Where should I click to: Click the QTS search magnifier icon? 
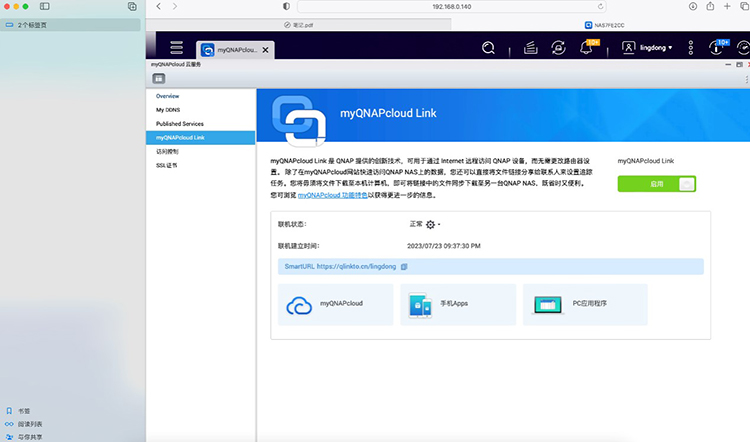[x=488, y=47]
